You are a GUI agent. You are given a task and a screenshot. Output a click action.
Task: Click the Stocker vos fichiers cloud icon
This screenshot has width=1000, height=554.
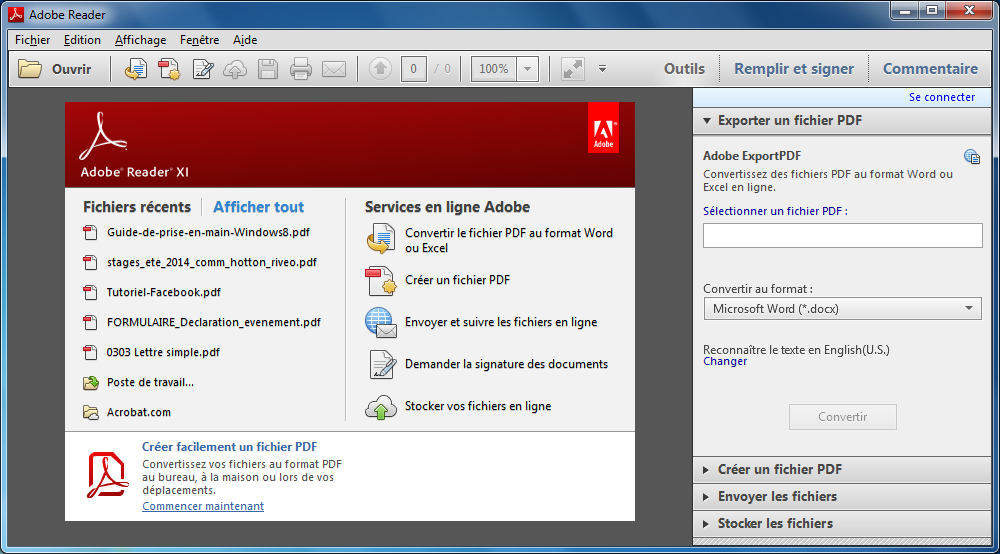coord(381,407)
